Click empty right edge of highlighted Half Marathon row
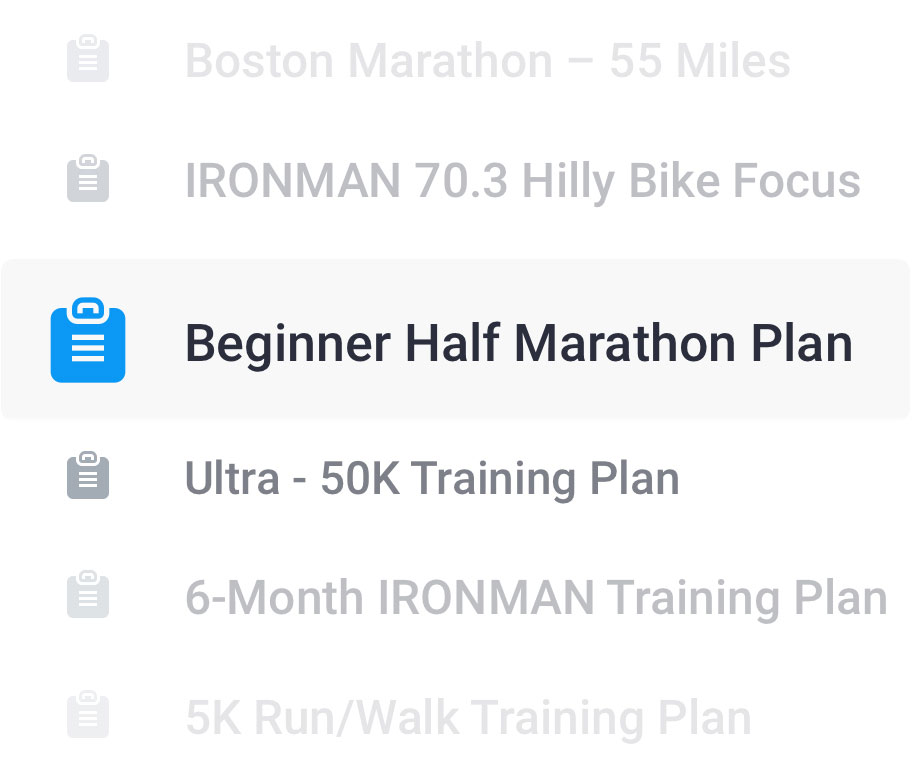912x780 pixels. 885,341
